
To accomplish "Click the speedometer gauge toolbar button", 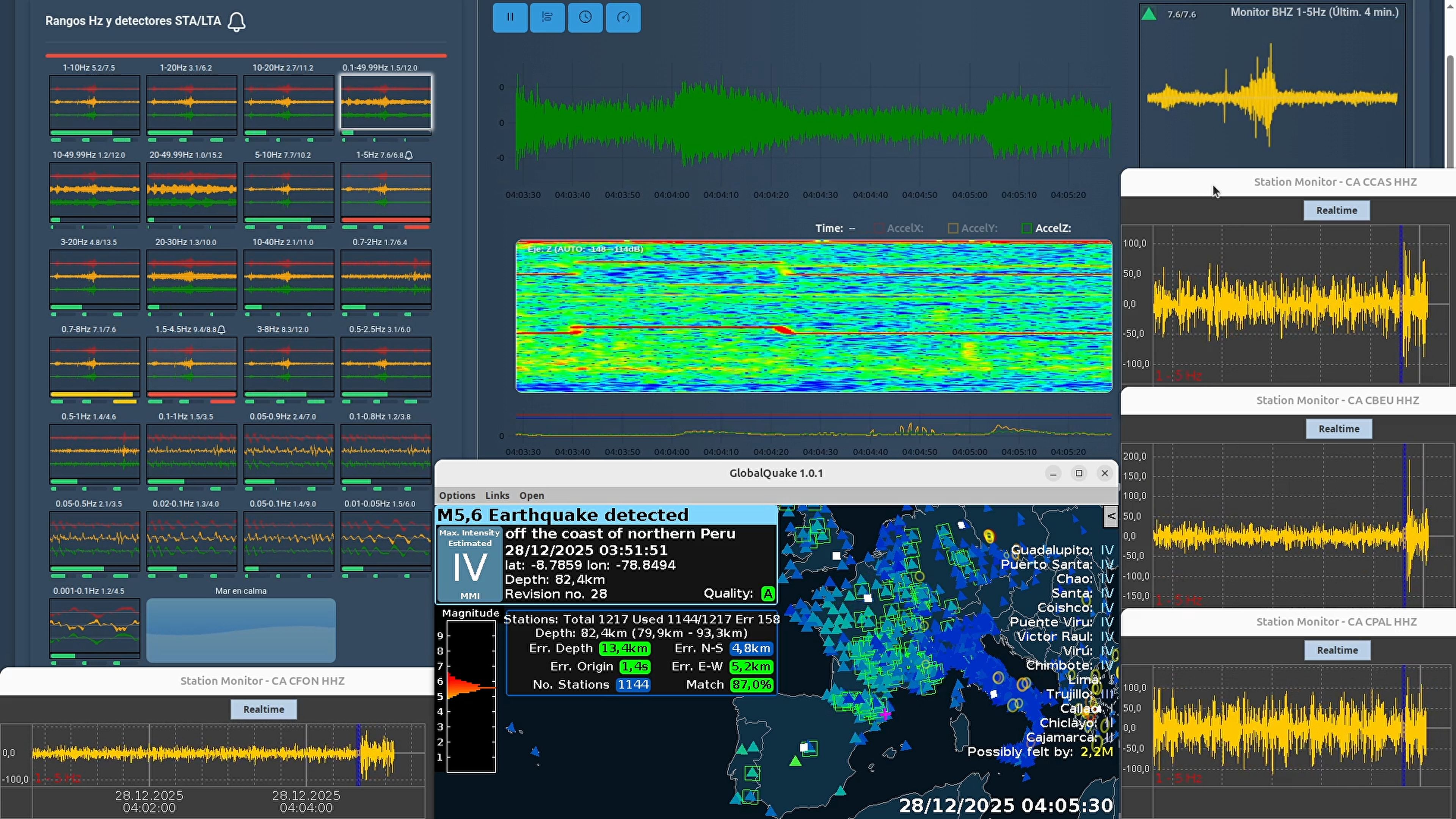I will click(x=623, y=17).
